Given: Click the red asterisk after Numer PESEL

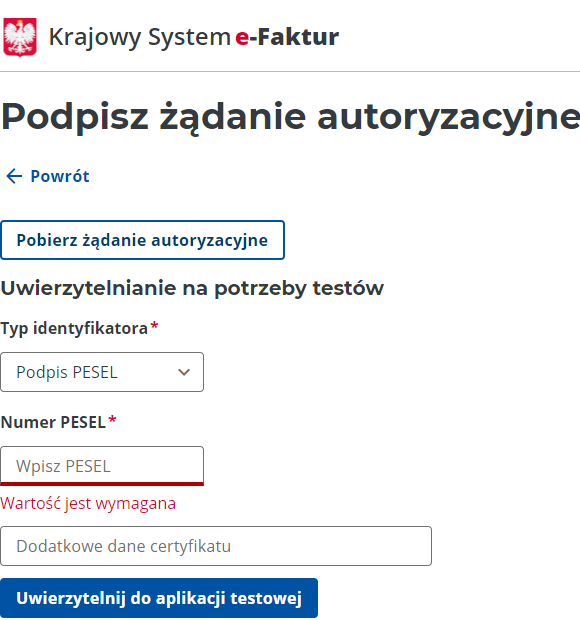Looking at the screenshot, I should [112, 420].
